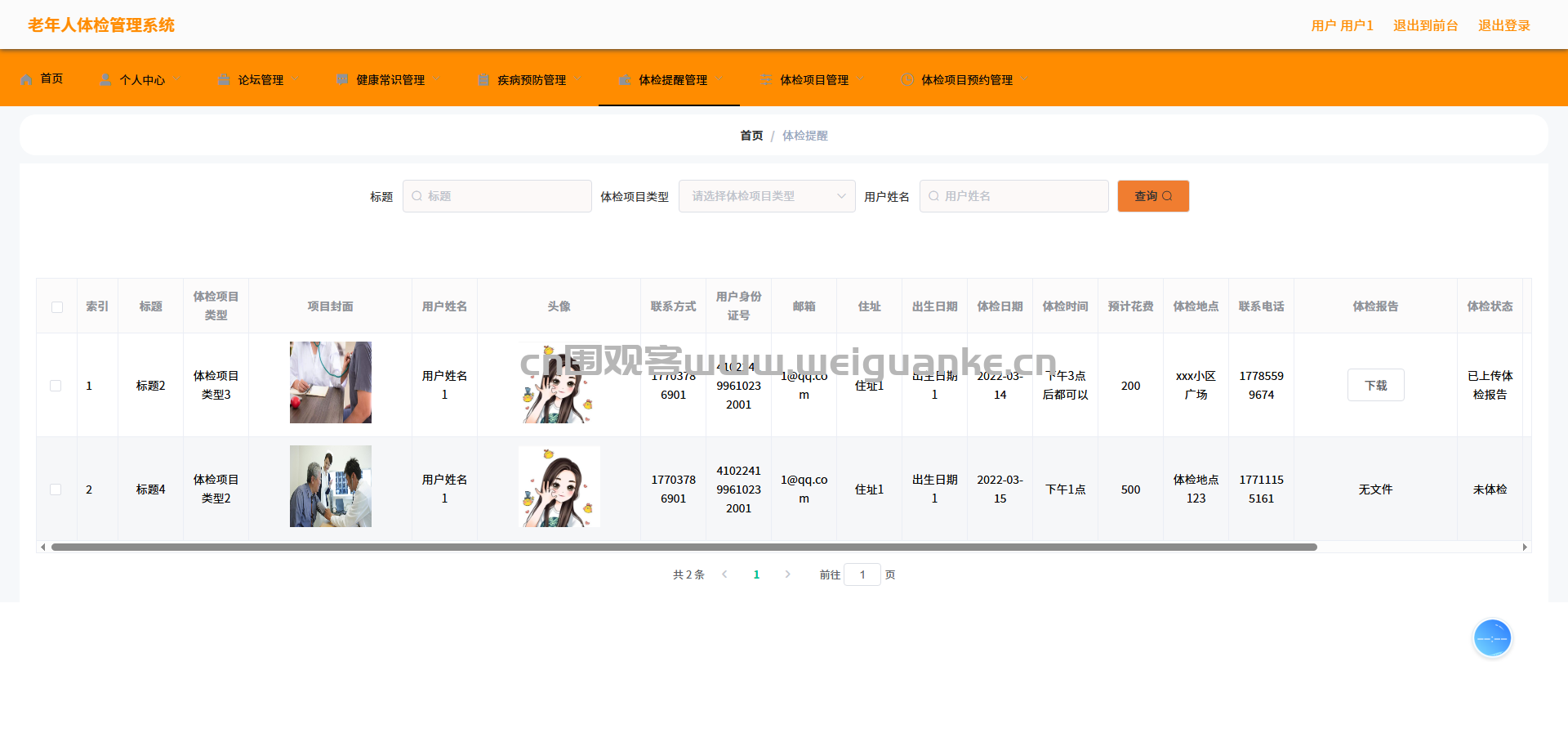Click the 无文件 cell in row 标题4
1568x751 pixels.
(1375, 489)
